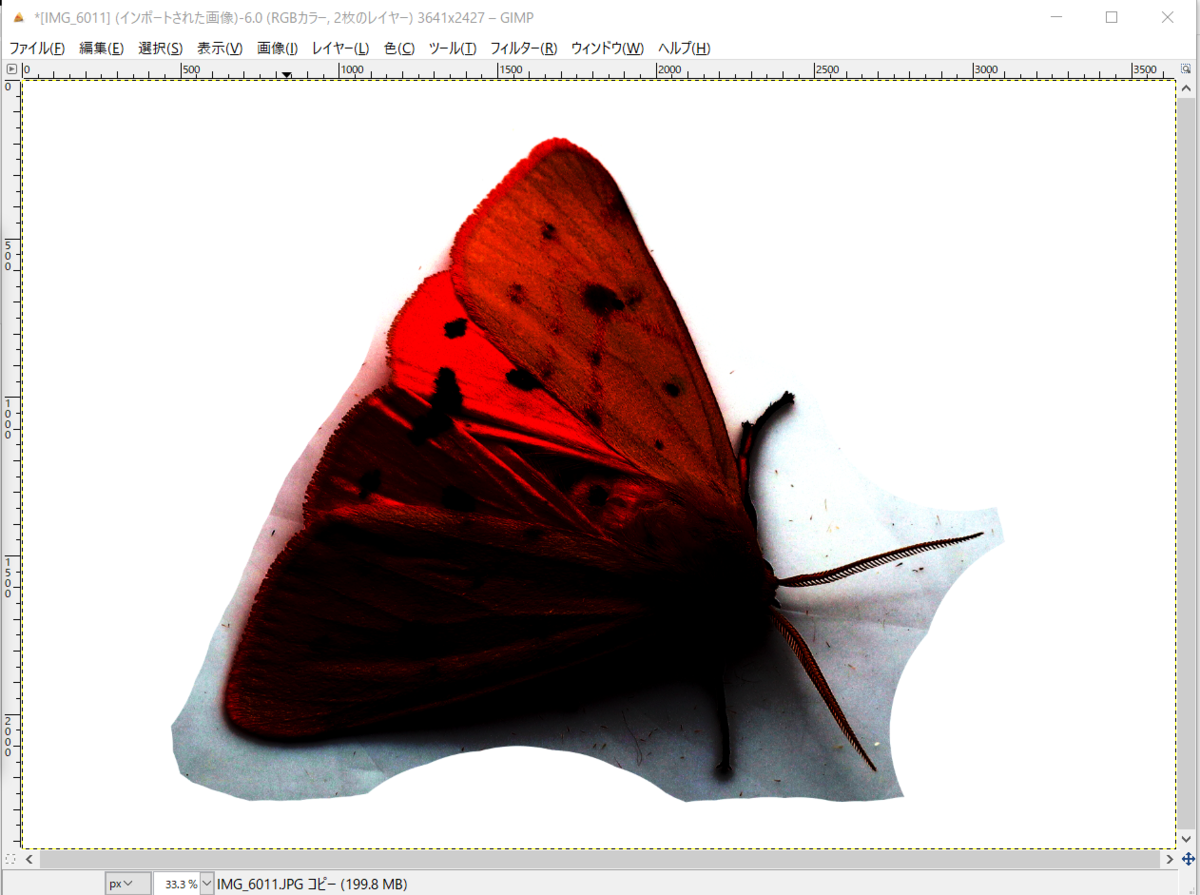The width and height of the screenshot is (1200, 895).
Task: Click the GIMP app icon in title bar
Action: tap(19, 17)
